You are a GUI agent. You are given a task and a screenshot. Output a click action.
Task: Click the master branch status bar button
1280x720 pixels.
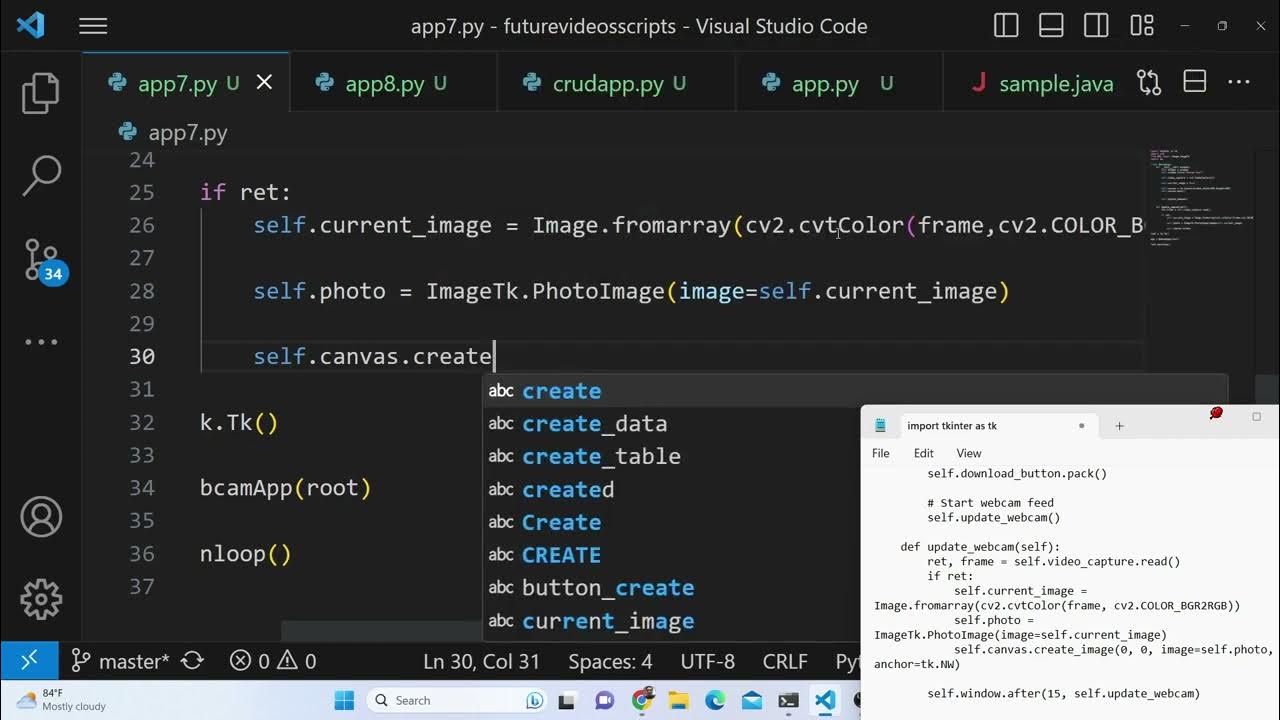pyautogui.click(x=119, y=661)
